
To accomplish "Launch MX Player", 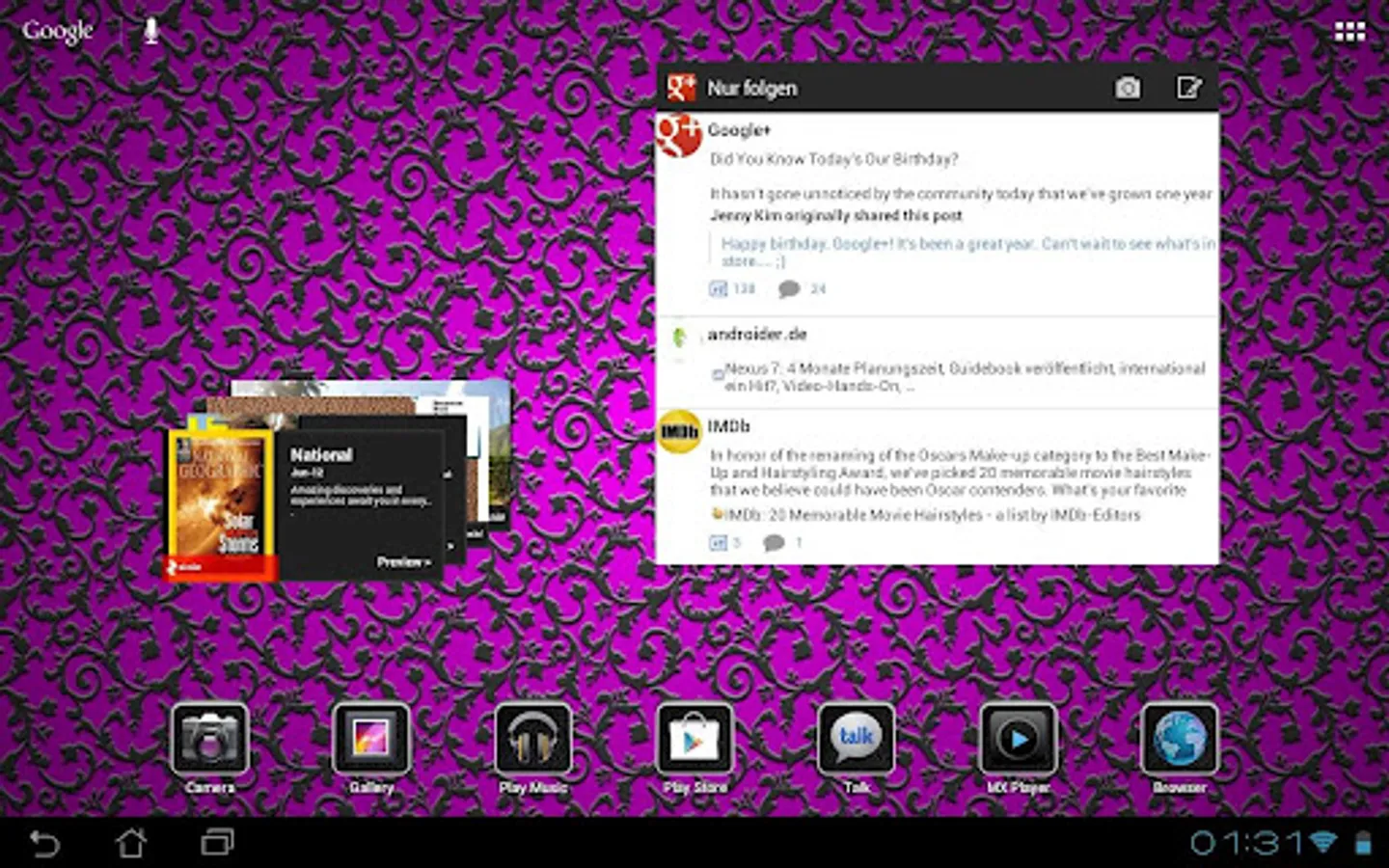I will click(x=1018, y=748).
